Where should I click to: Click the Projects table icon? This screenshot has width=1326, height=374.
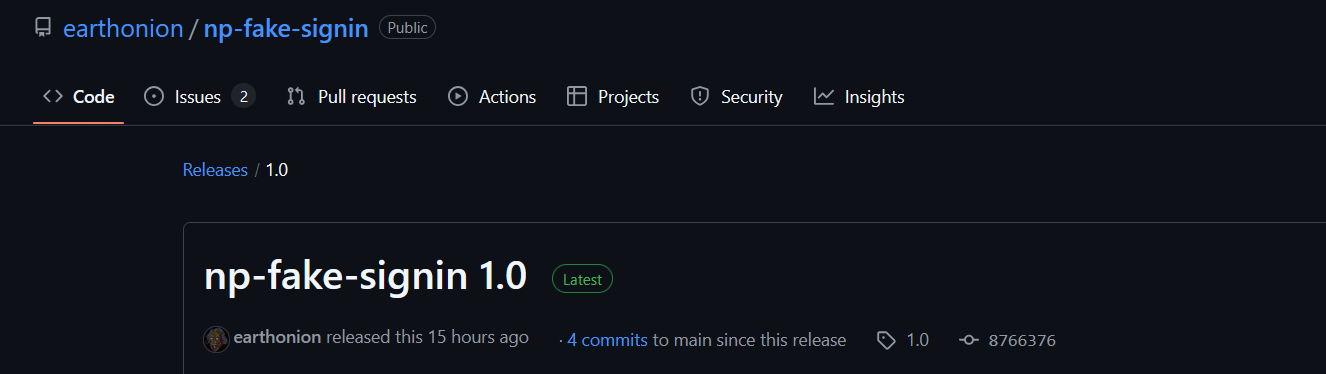[x=577, y=97]
